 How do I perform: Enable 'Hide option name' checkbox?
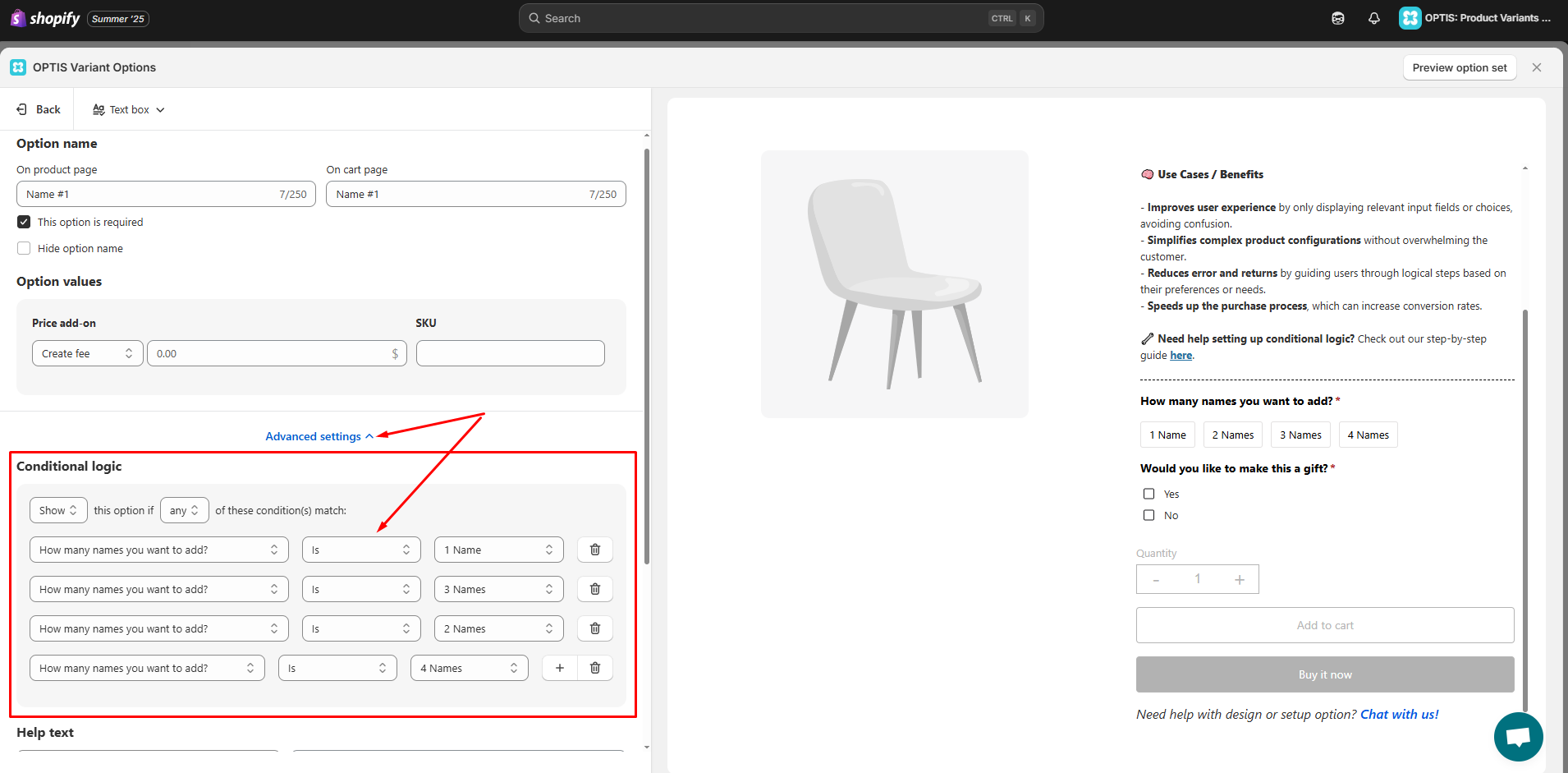pyautogui.click(x=24, y=248)
